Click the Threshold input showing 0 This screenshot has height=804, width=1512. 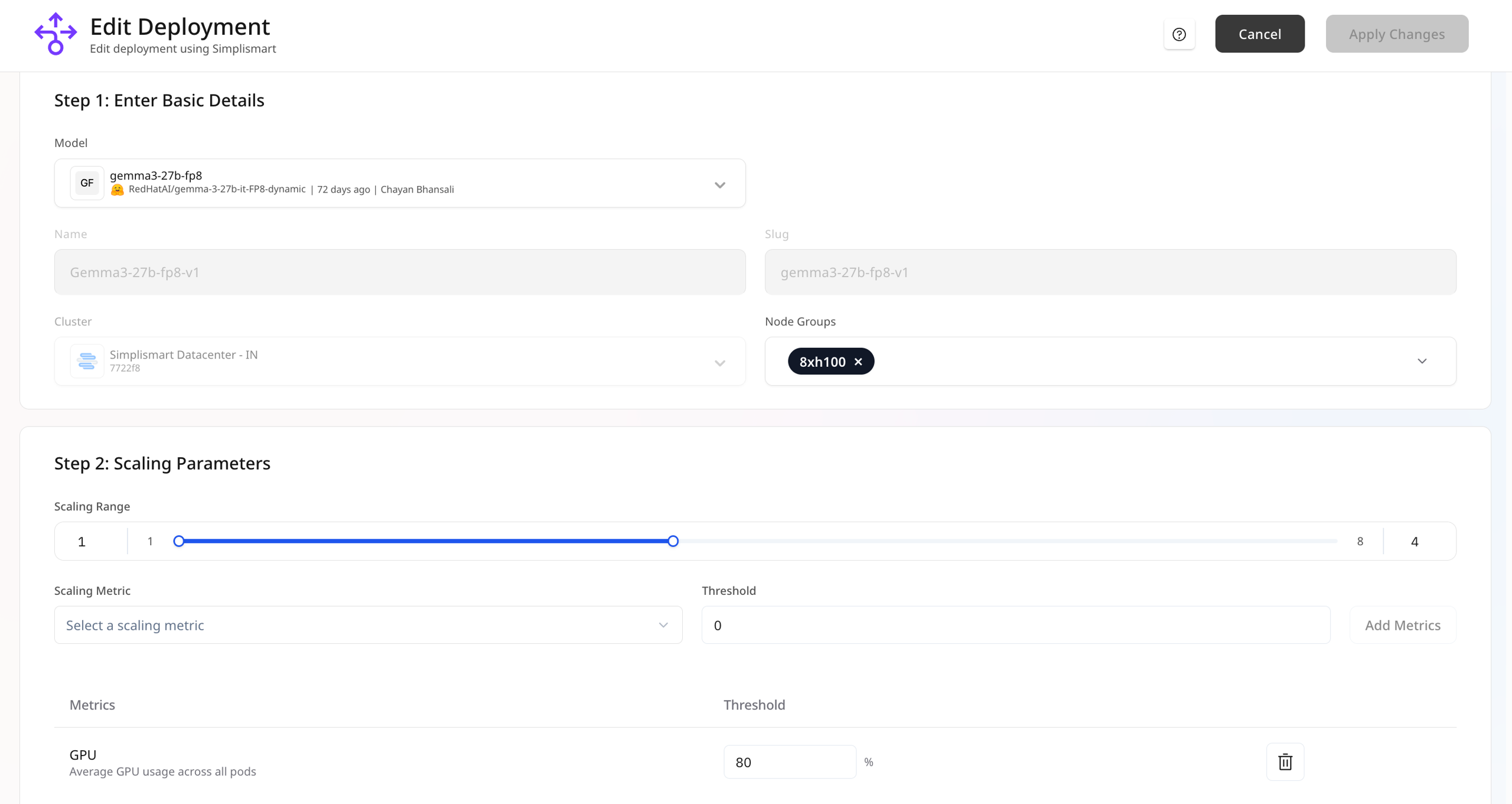click(x=1015, y=625)
